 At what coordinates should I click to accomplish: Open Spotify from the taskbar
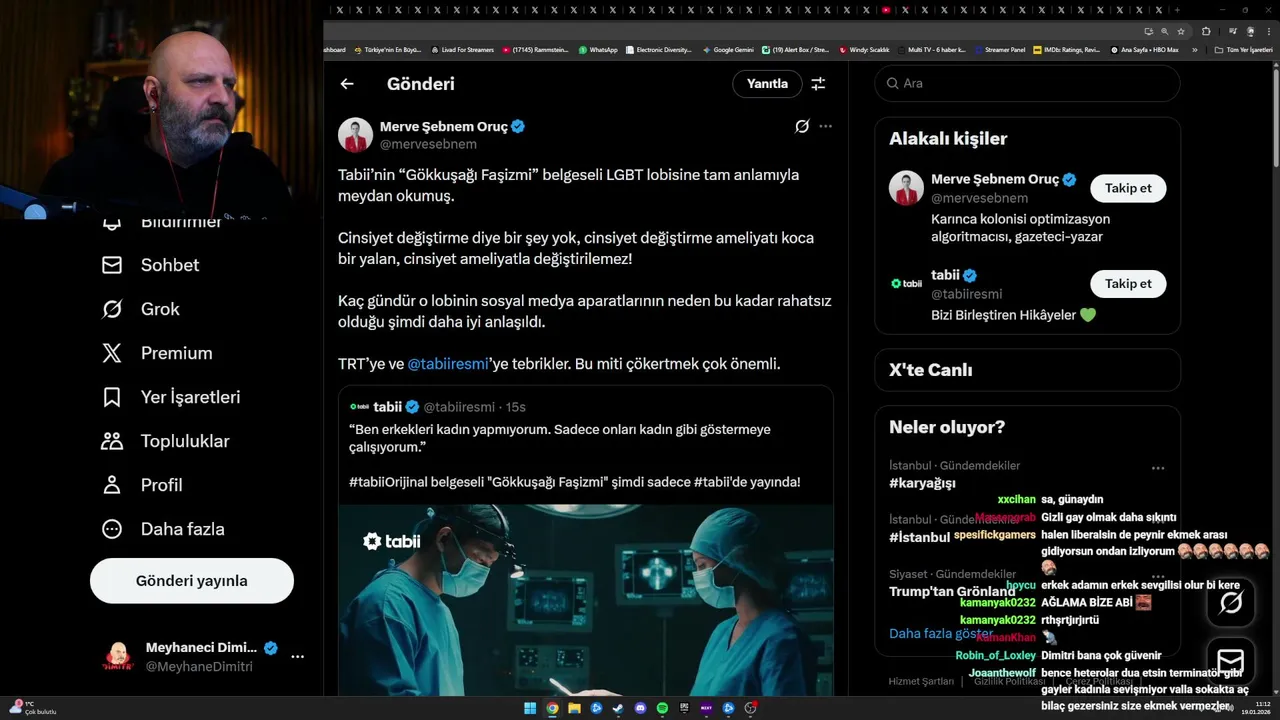coord(662,708)
